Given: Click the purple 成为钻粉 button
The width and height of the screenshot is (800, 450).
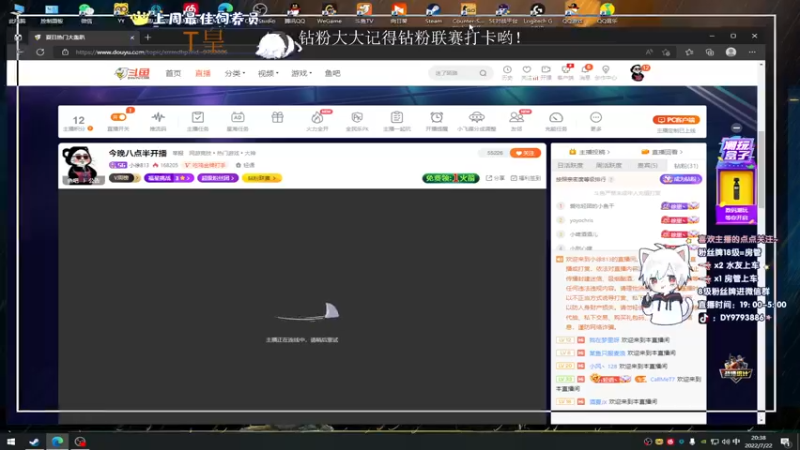Looking at the screenshot, I should click(x=681, y=179).
